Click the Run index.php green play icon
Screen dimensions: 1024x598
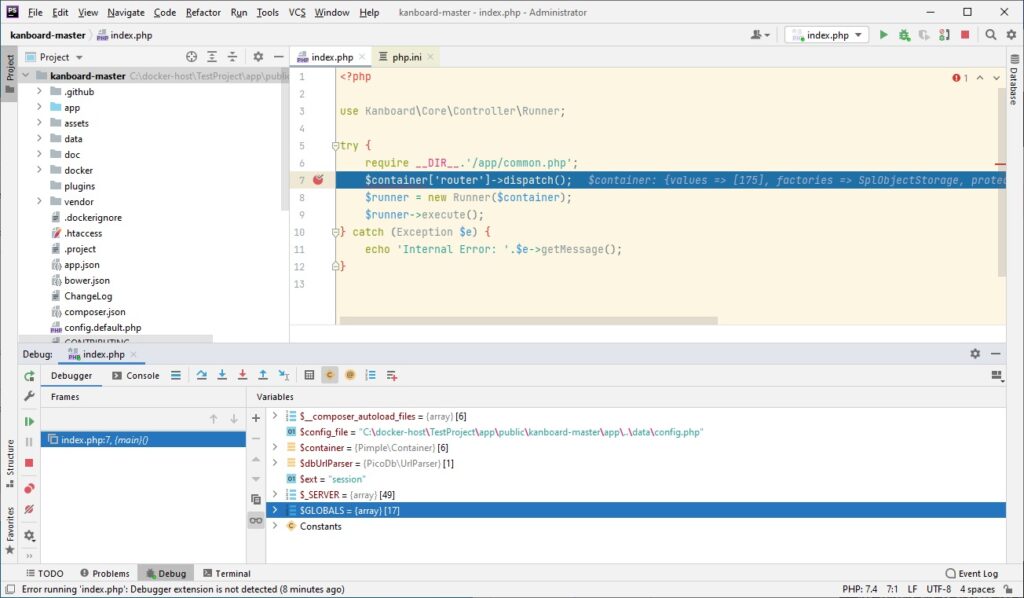tap(884, 35)
